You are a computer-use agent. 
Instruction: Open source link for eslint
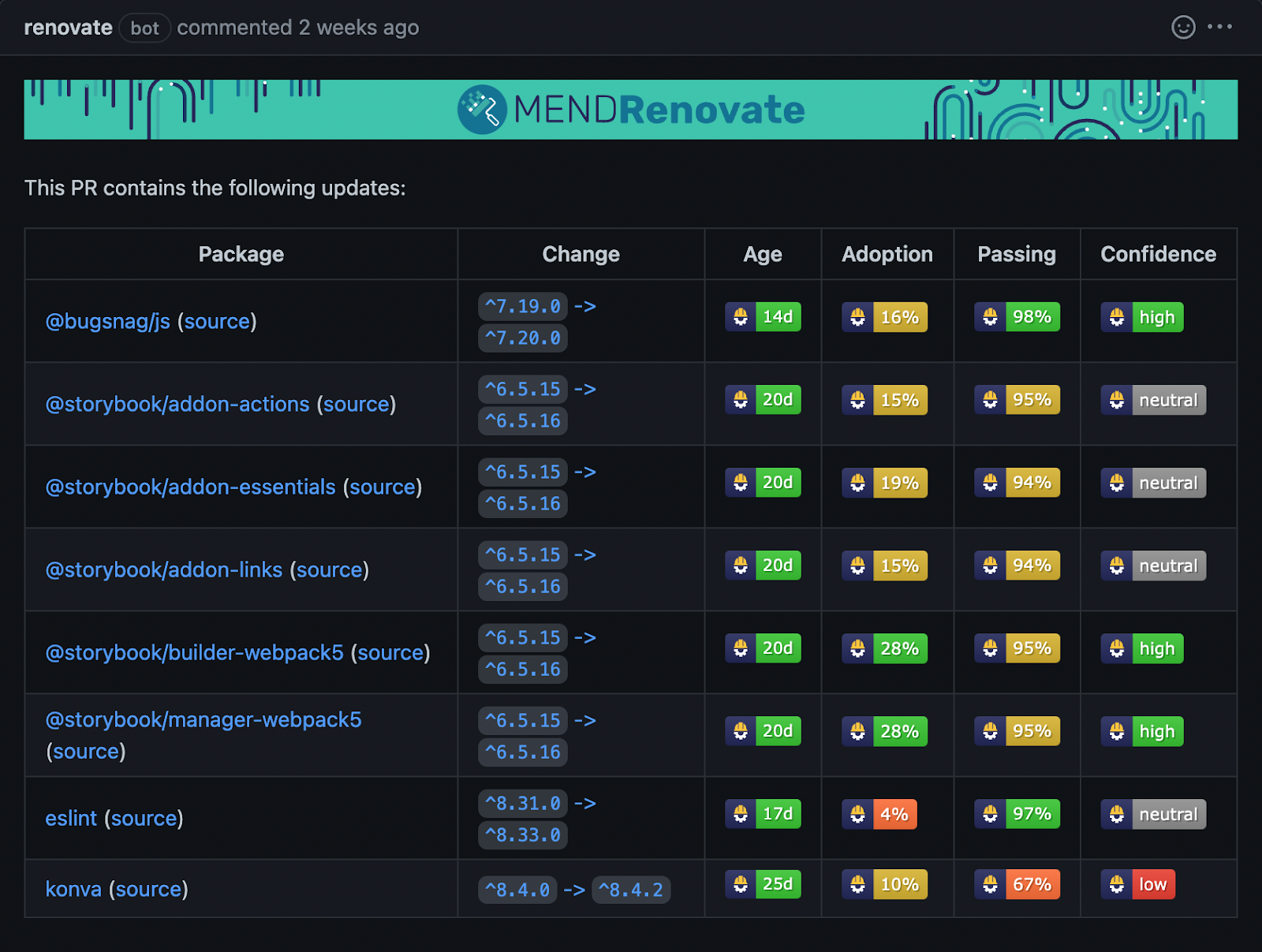point(144,818)
